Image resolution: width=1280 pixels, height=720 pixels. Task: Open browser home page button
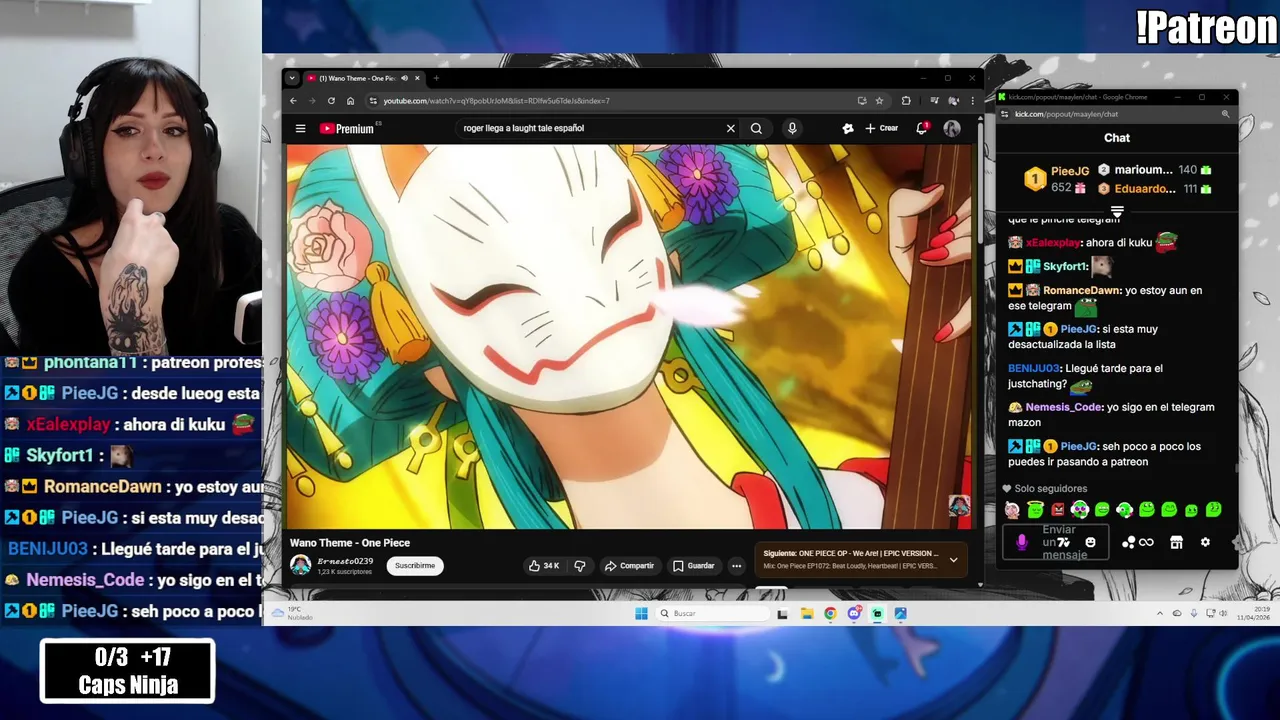(x=350, y=101)
